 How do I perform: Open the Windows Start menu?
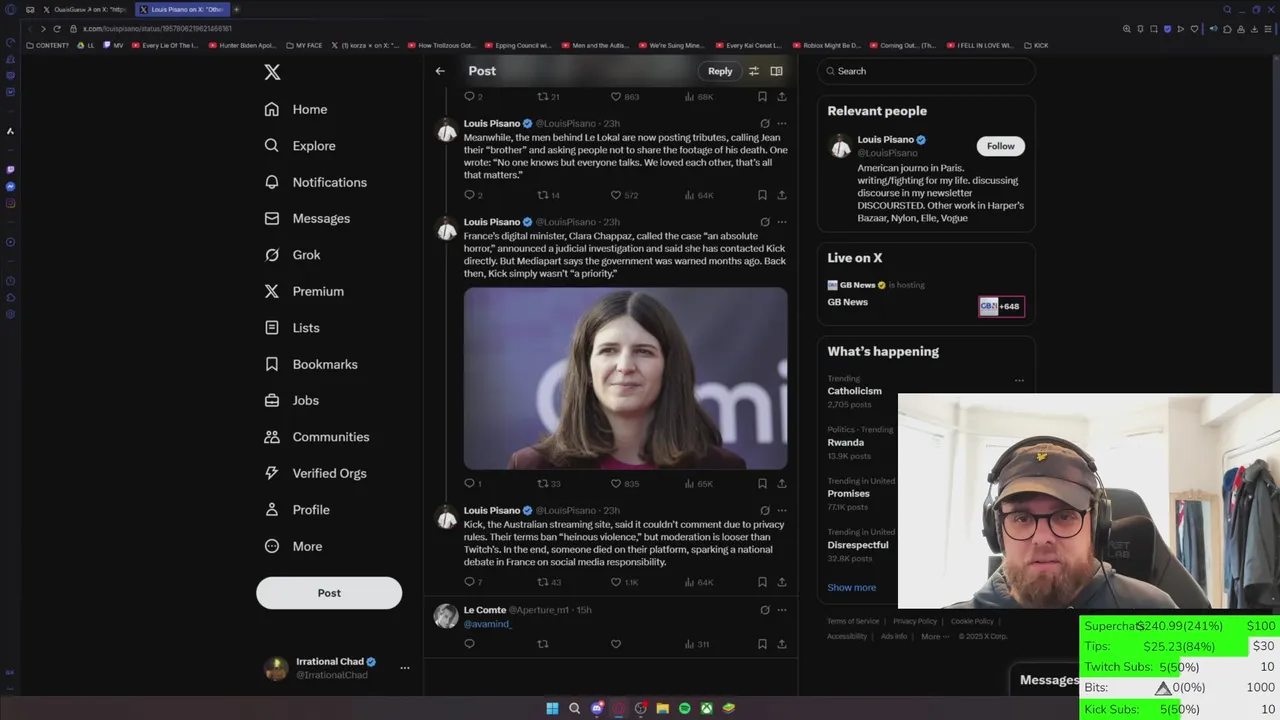[552, 708]
